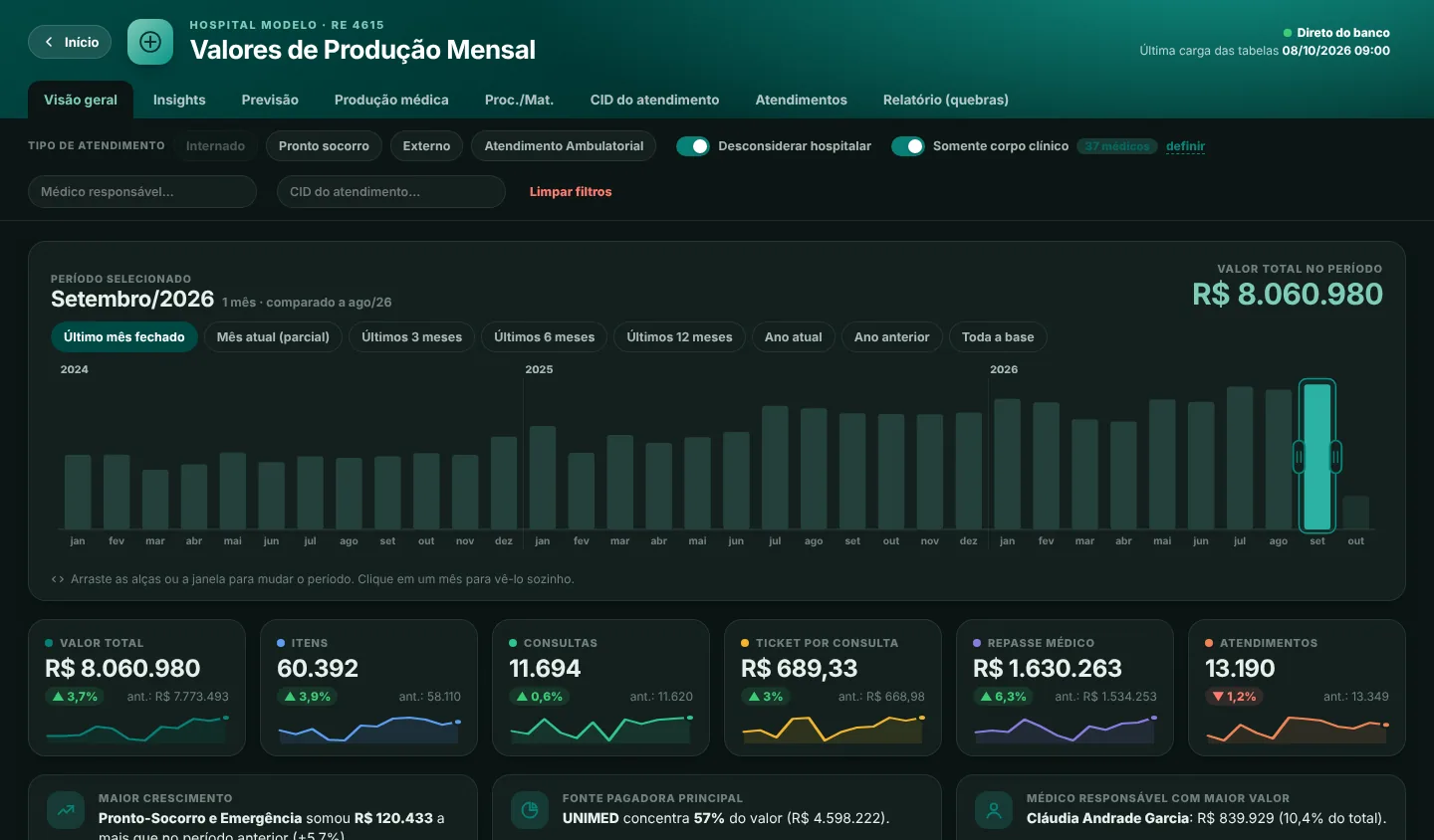Image resolution: width=1434 pixels, height=840 pixels.
Task: Click the green status dot by Direto do banco
Action: (1288, 33)
